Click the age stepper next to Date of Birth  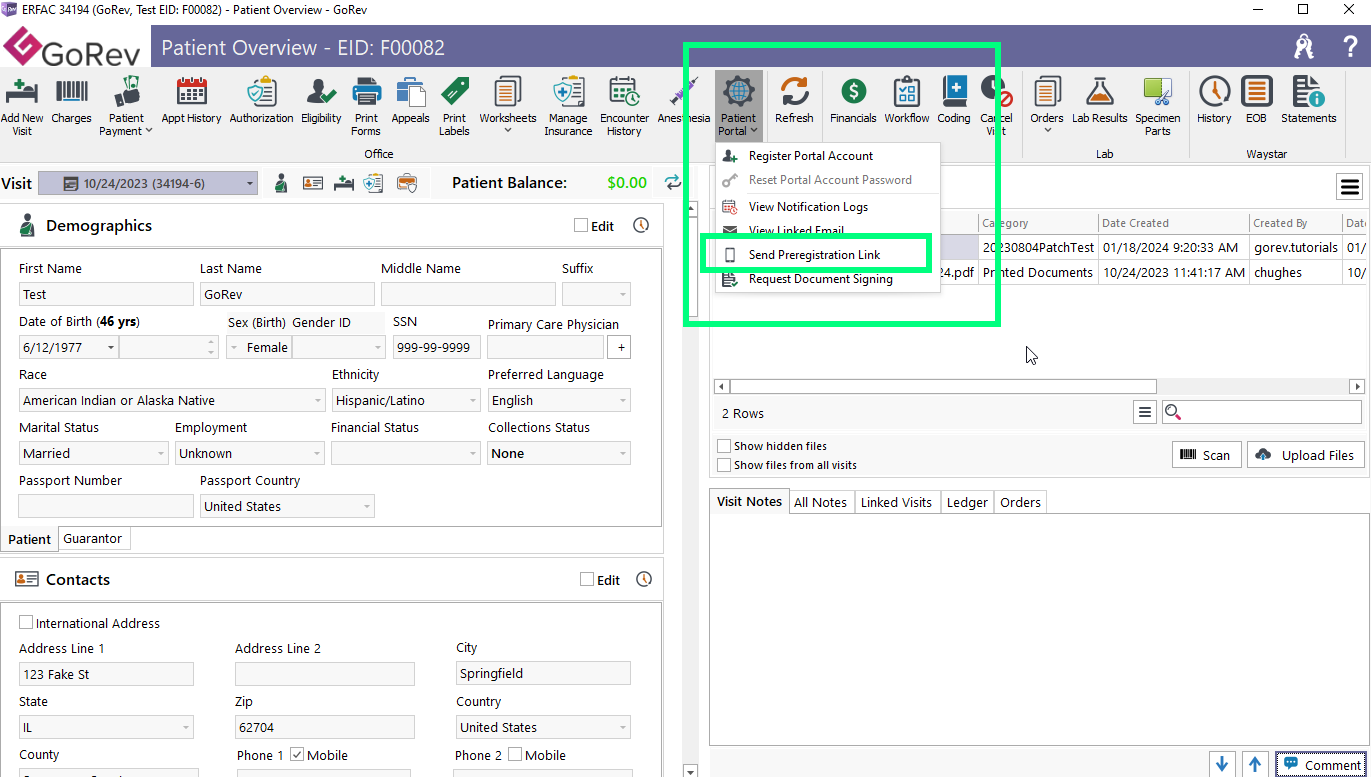[x=211, y=347]
